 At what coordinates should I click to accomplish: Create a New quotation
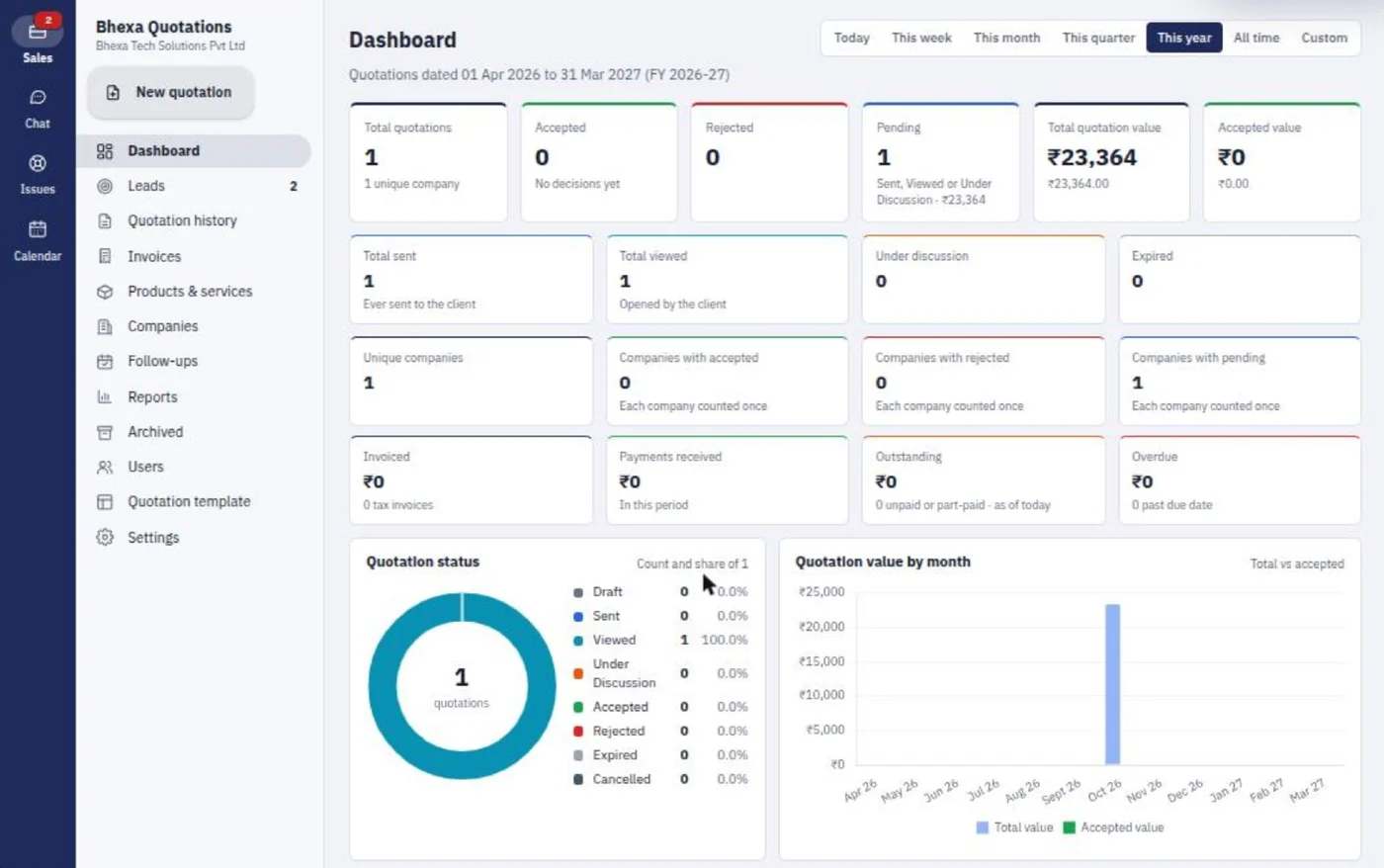point(171,92)
